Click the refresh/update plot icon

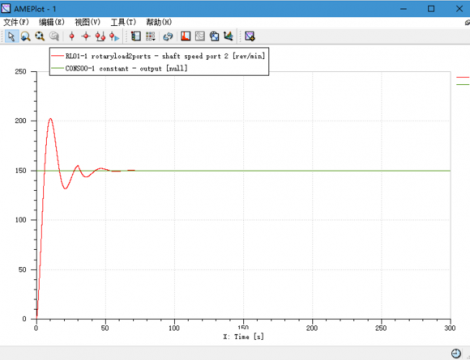168,36
